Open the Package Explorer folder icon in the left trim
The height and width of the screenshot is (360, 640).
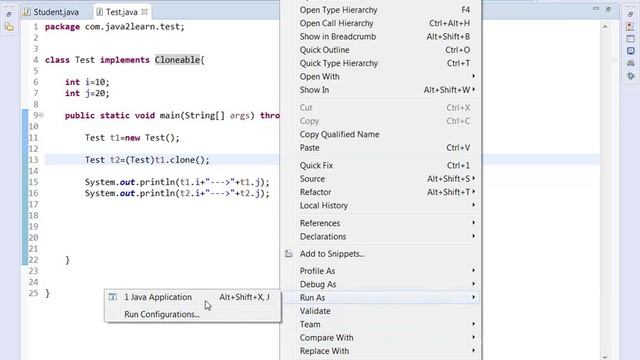pos(9,27)
